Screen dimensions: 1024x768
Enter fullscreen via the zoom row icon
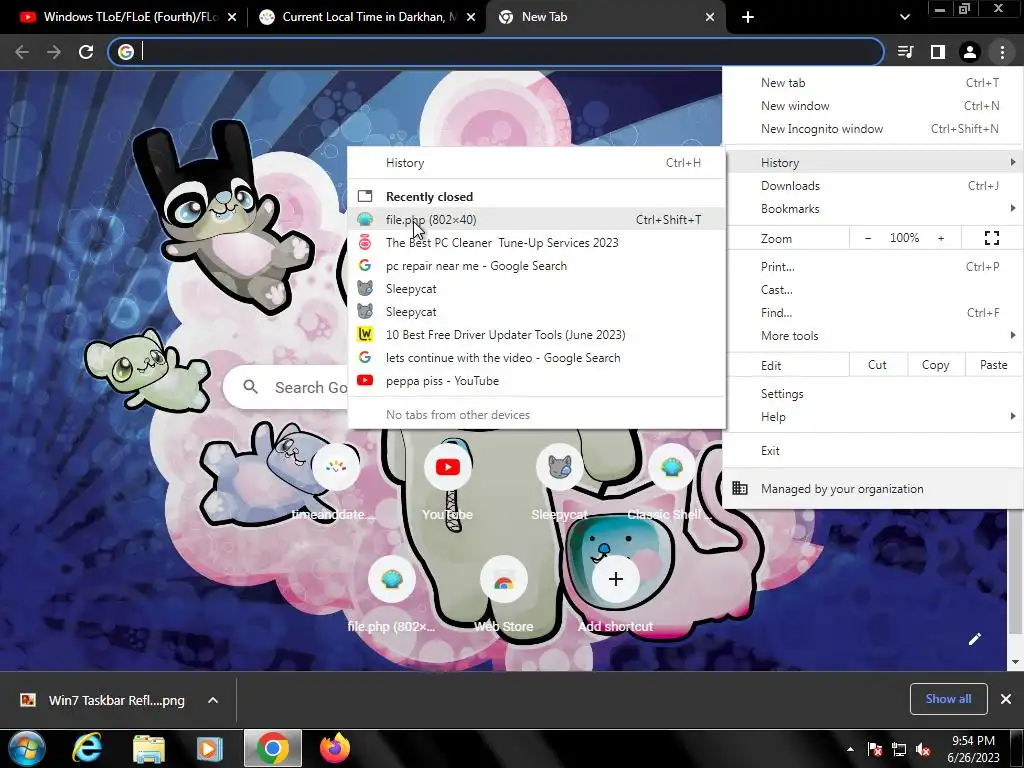991,238
